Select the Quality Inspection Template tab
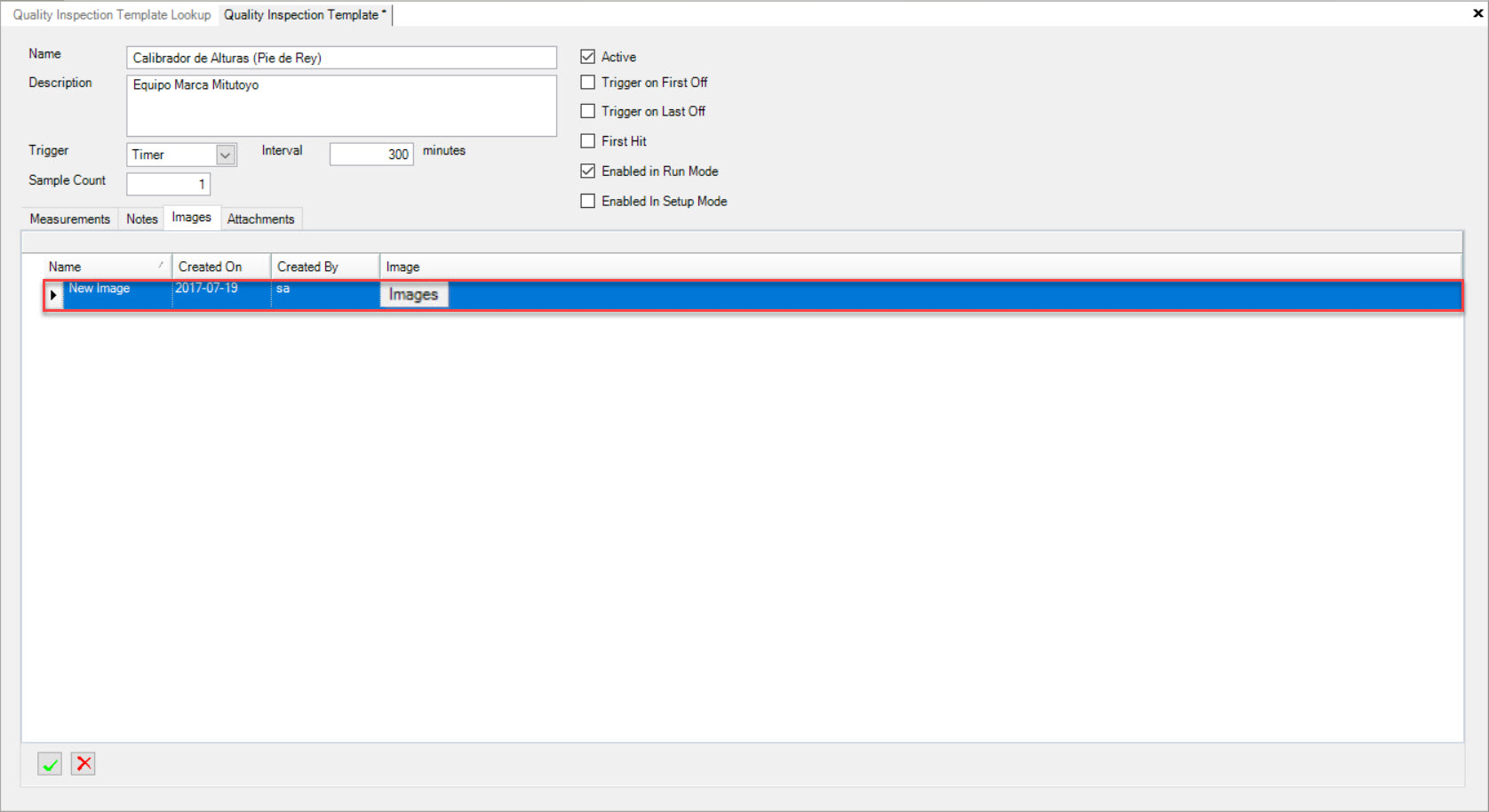The image size is (1489, 812). [x=305, y=15]
